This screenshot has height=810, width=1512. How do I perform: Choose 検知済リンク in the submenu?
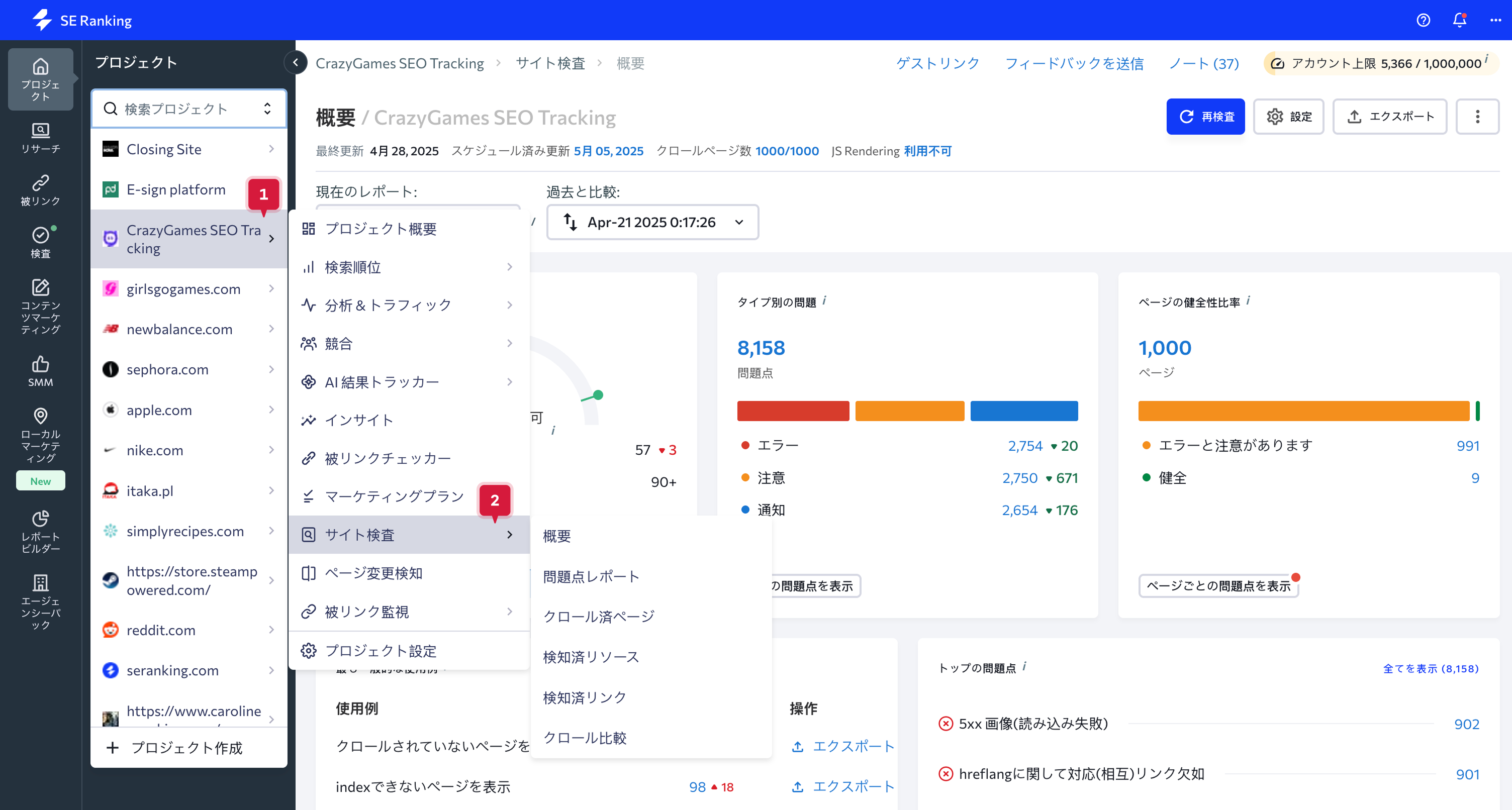pos(651,697)
